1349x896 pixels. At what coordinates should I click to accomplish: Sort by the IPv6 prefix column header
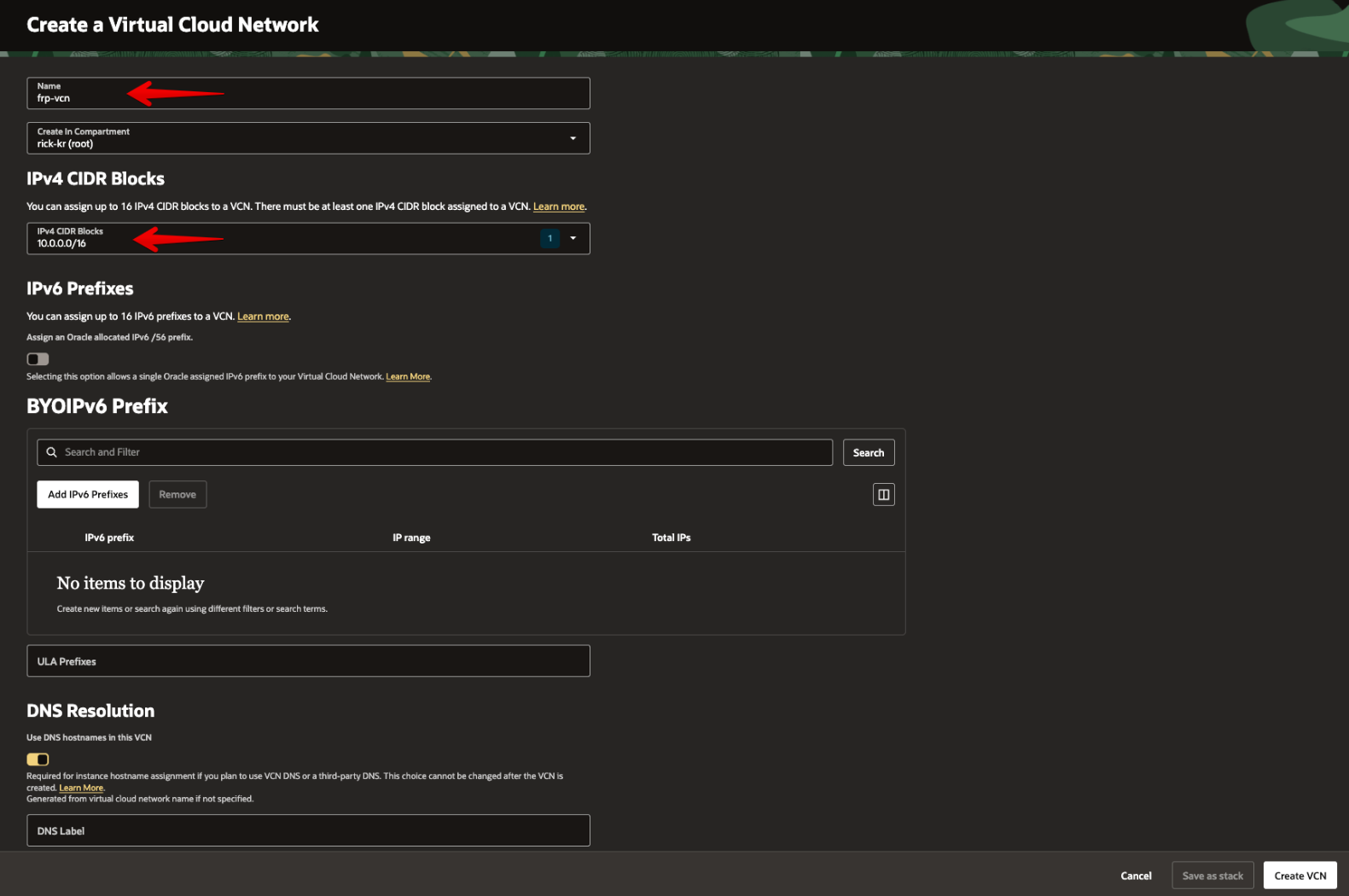[x=109, y=538]
